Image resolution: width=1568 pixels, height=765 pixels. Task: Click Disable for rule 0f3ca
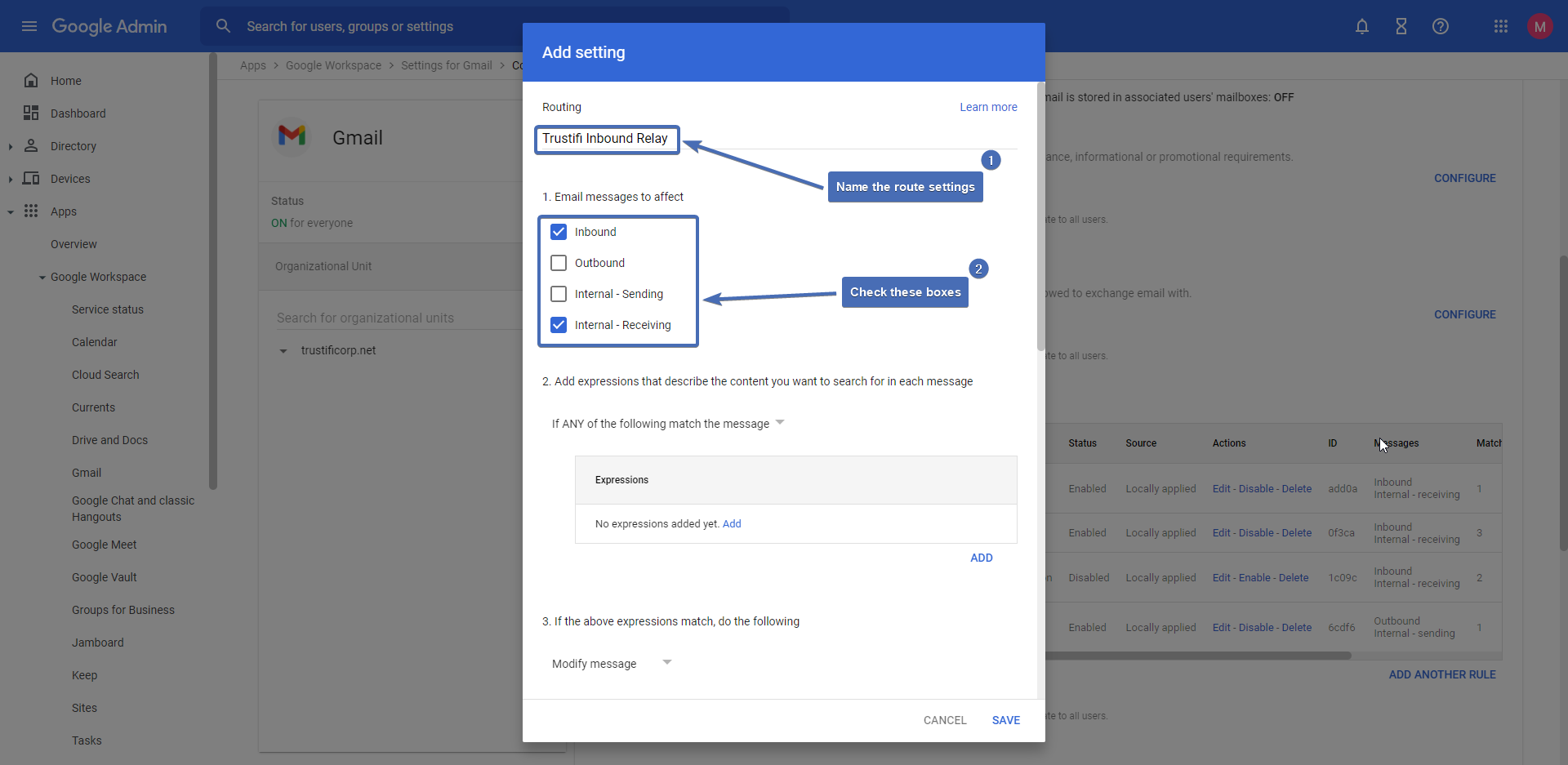click(1256, 533)
